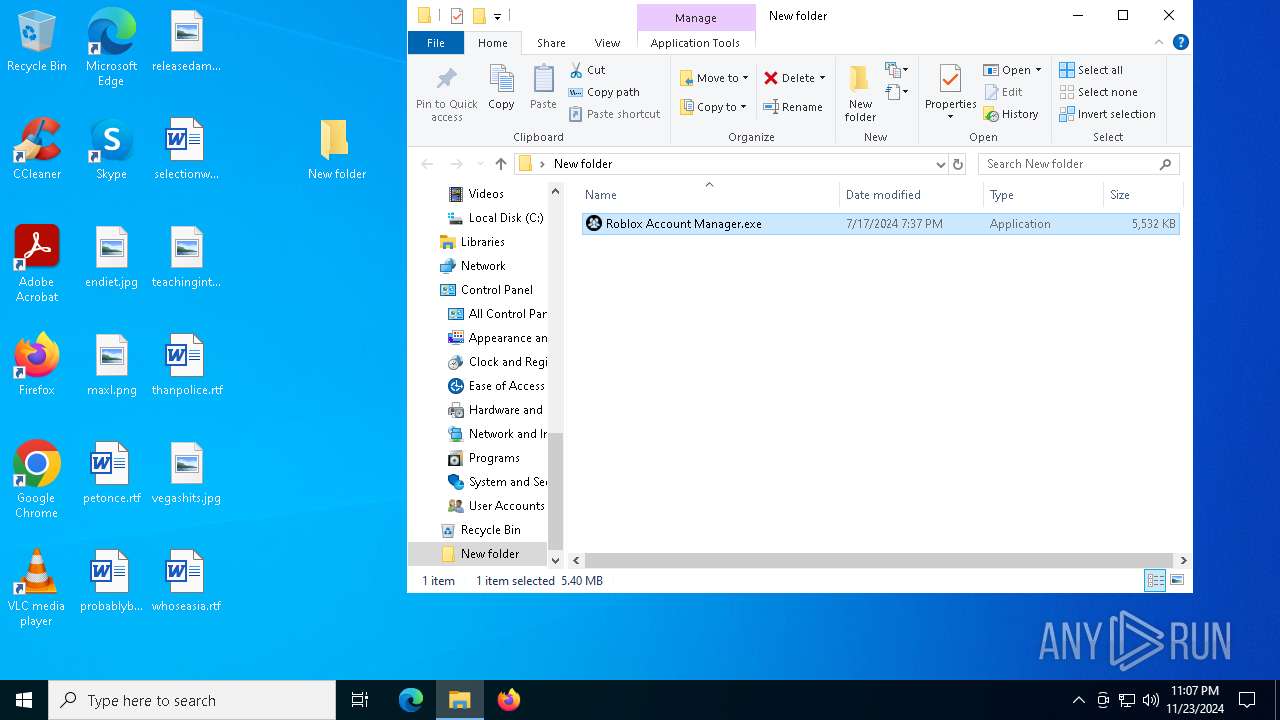This screenshot has width=1280, height=720.
Task: Click Quick Access Properties checkmark icon
Action: 457,16
